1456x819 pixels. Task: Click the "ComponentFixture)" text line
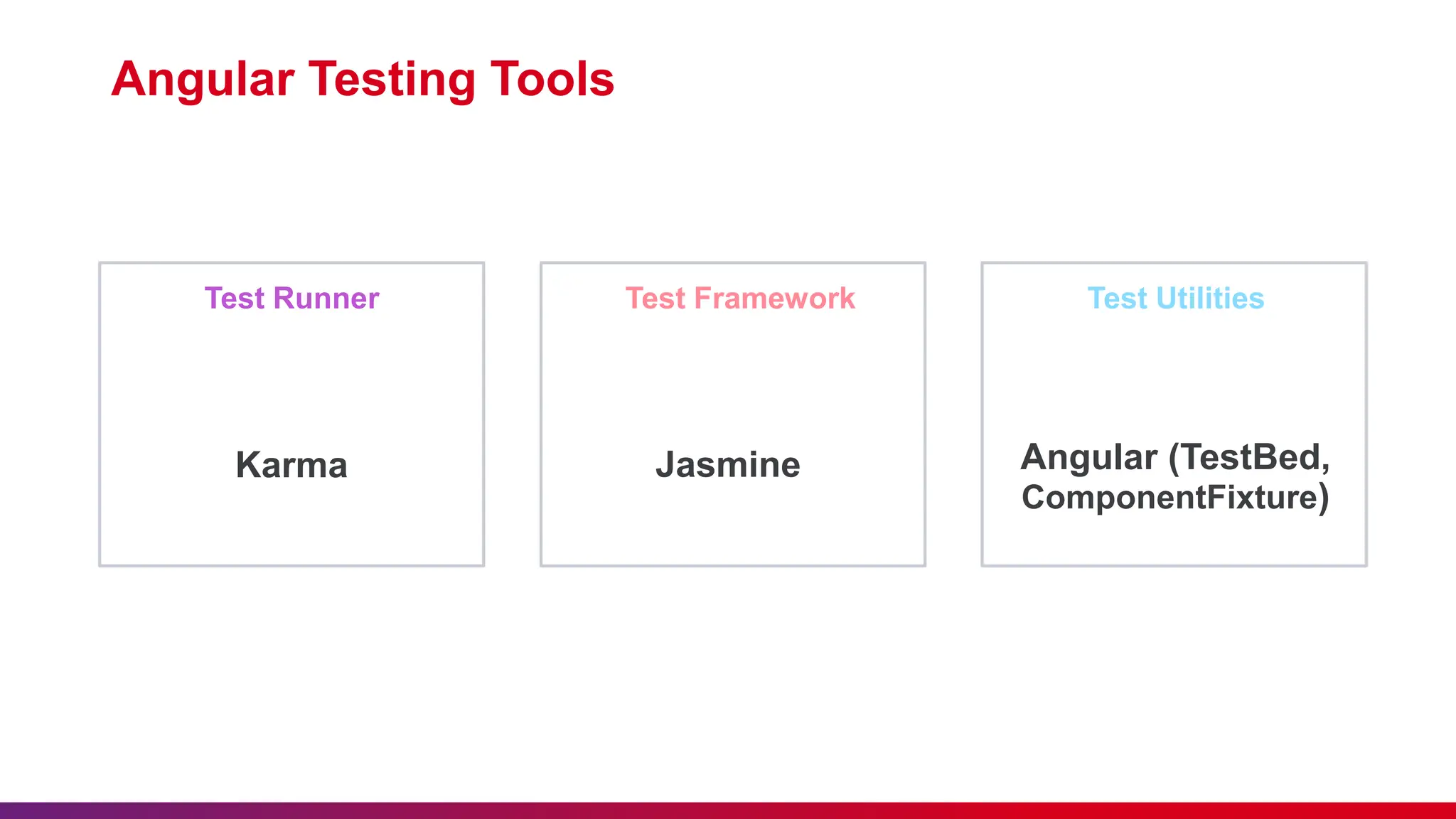point(1175,497)
